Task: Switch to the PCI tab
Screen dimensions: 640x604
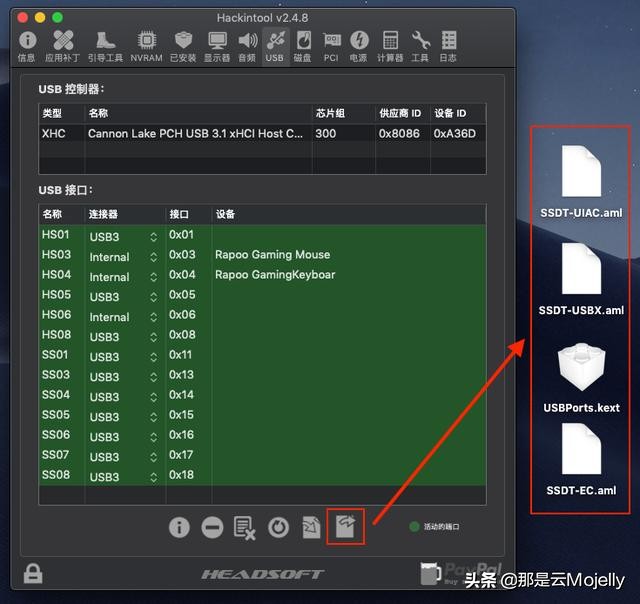Action: pyautogui.click(x=331, y=45)
